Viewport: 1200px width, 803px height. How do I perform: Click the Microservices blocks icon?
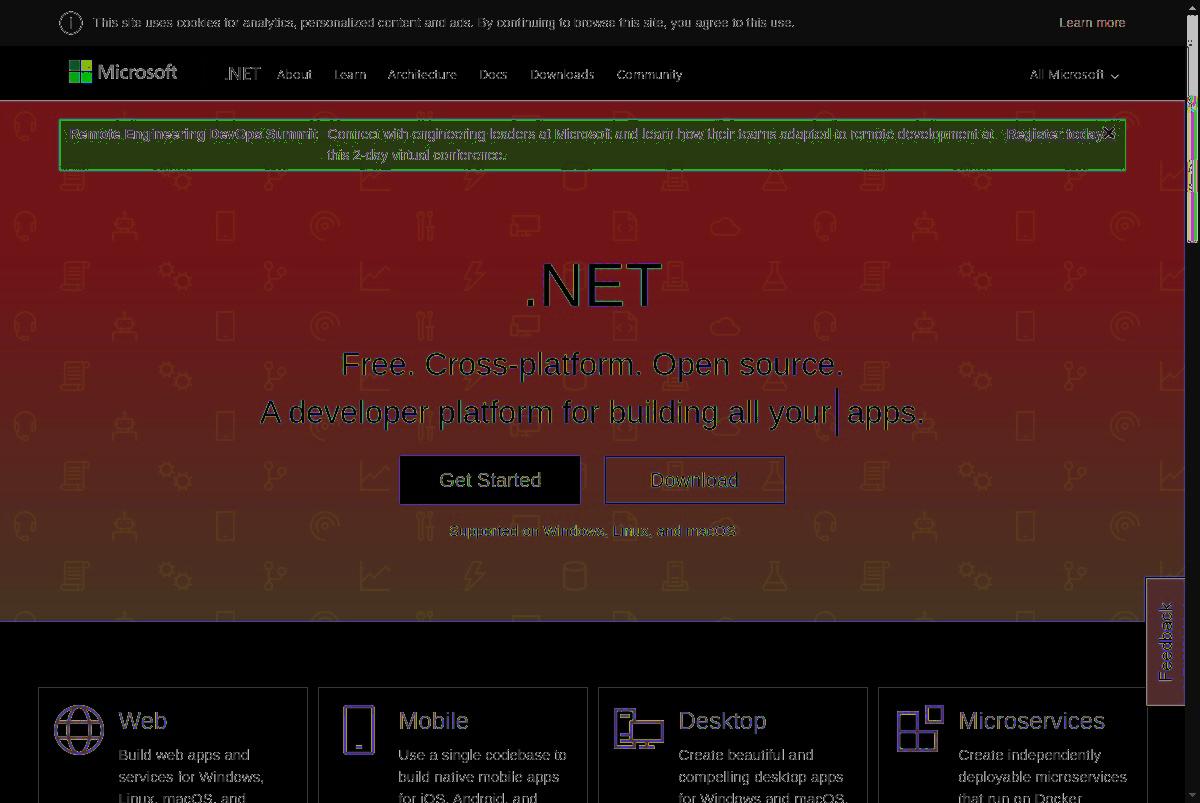(x=919, y=728)
